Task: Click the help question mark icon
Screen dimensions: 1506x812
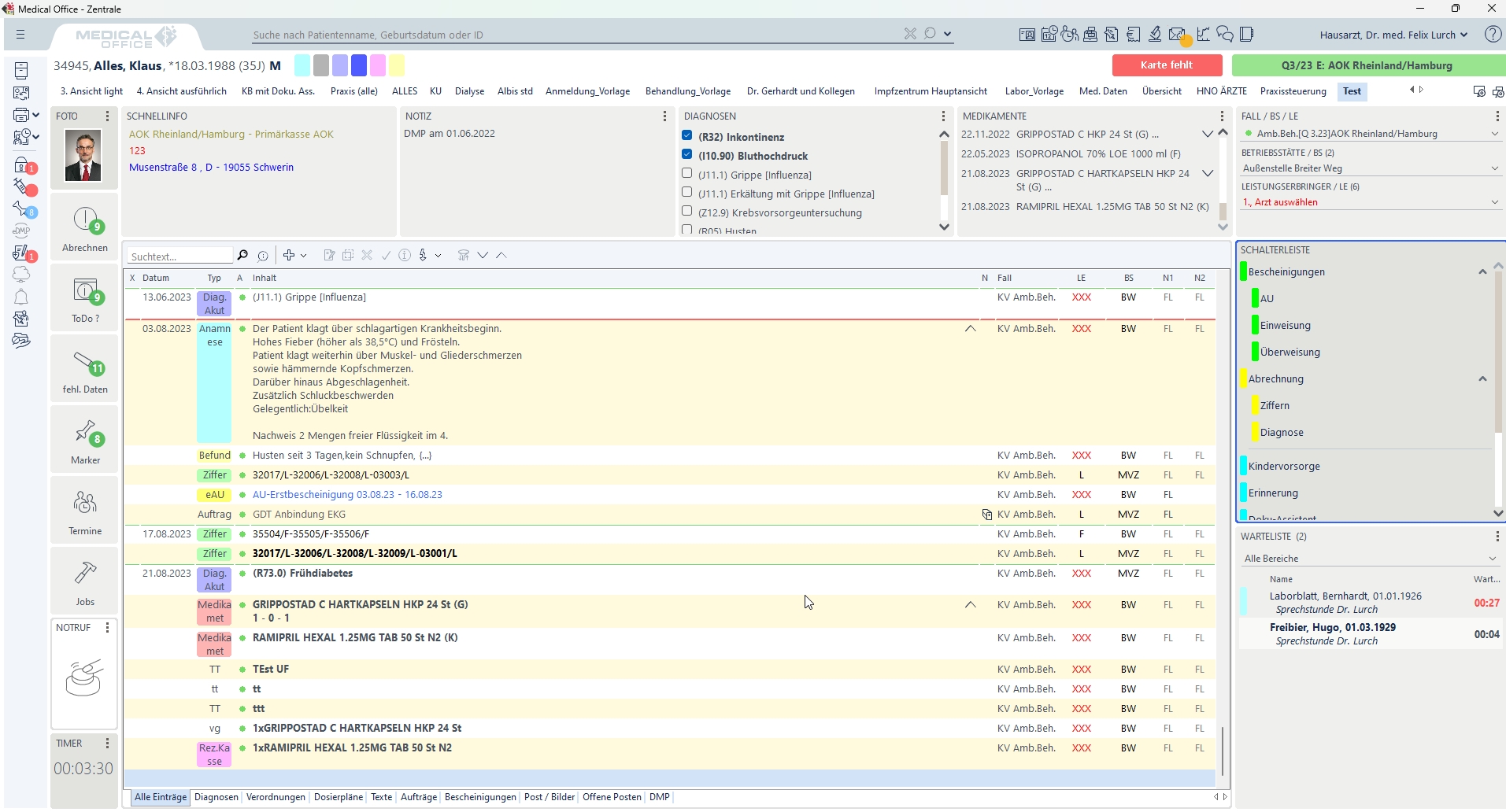Action: (x=1492, y=35)
